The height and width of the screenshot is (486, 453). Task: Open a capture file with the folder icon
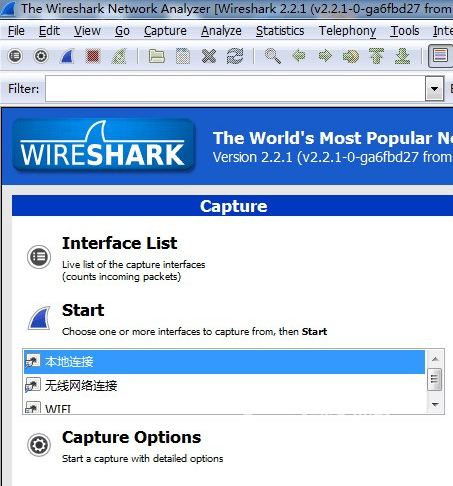157,56
